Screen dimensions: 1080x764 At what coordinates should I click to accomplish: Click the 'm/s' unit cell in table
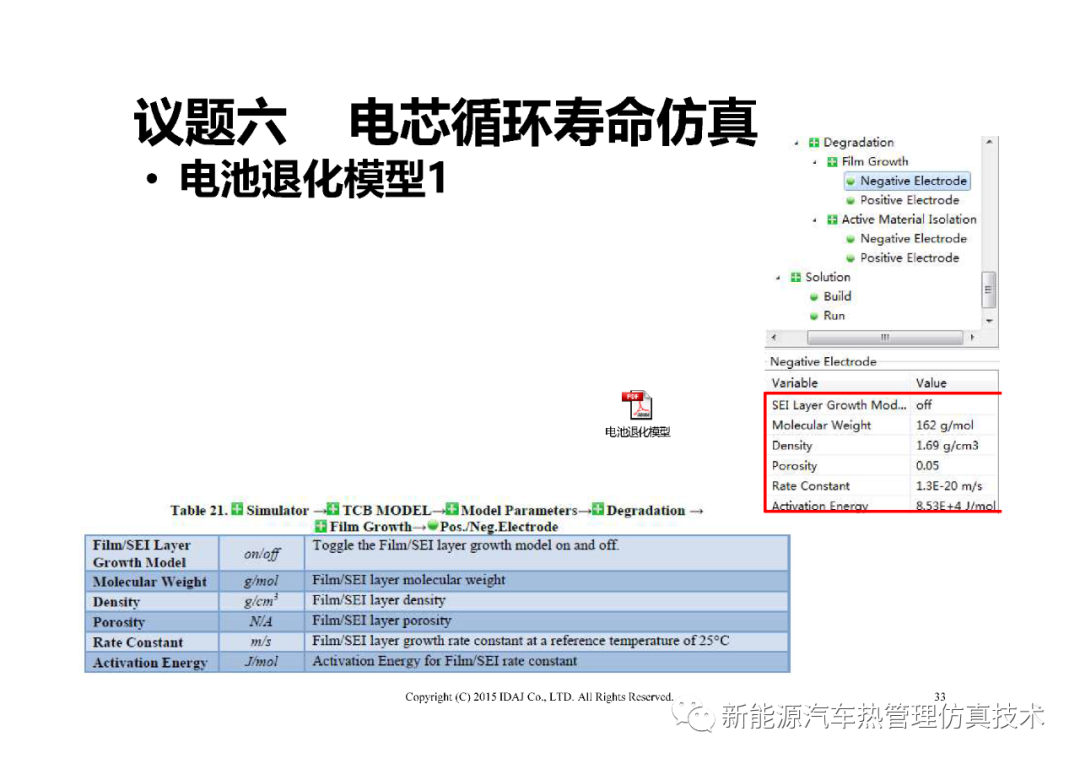click(262, 641)
